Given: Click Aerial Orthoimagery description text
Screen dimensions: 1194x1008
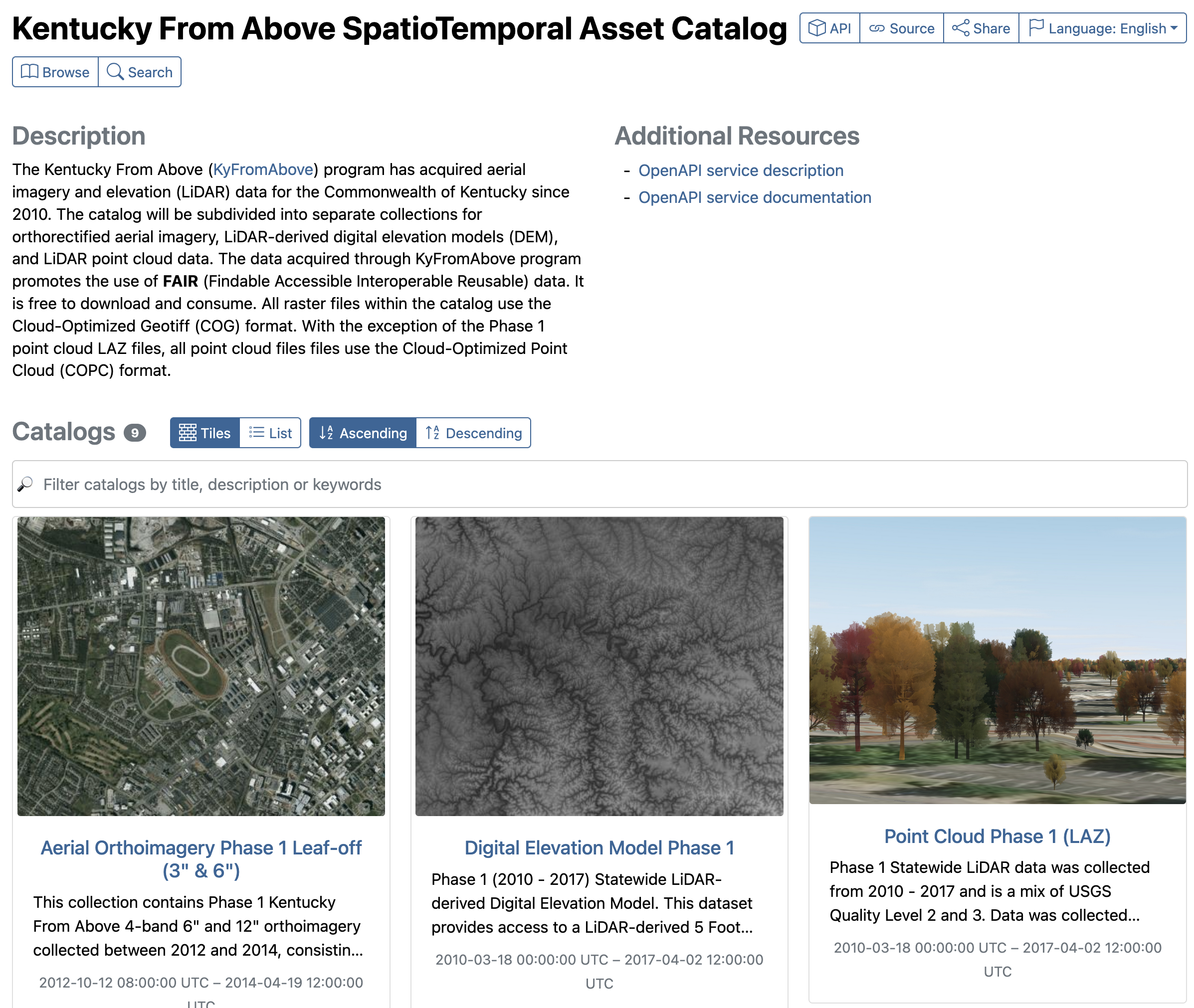Looking at the screenshot, I should tap(198, 926).
